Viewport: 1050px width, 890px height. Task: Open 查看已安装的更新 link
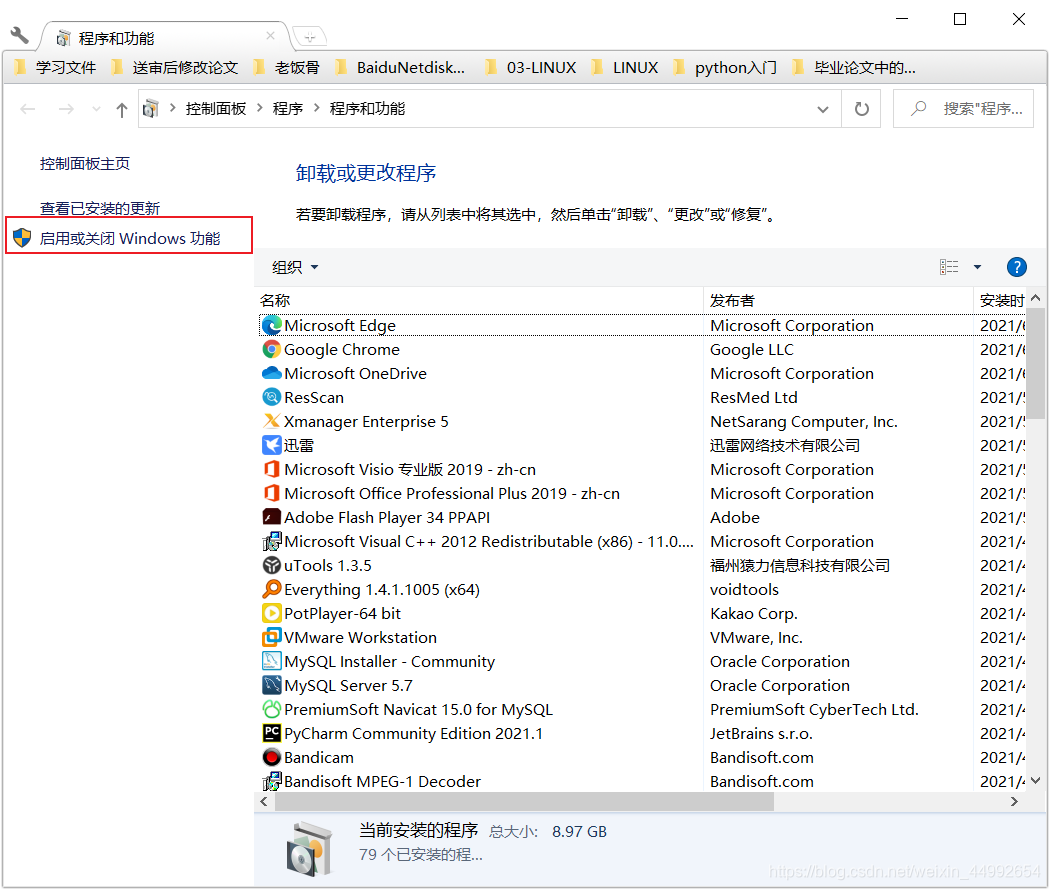100,208
